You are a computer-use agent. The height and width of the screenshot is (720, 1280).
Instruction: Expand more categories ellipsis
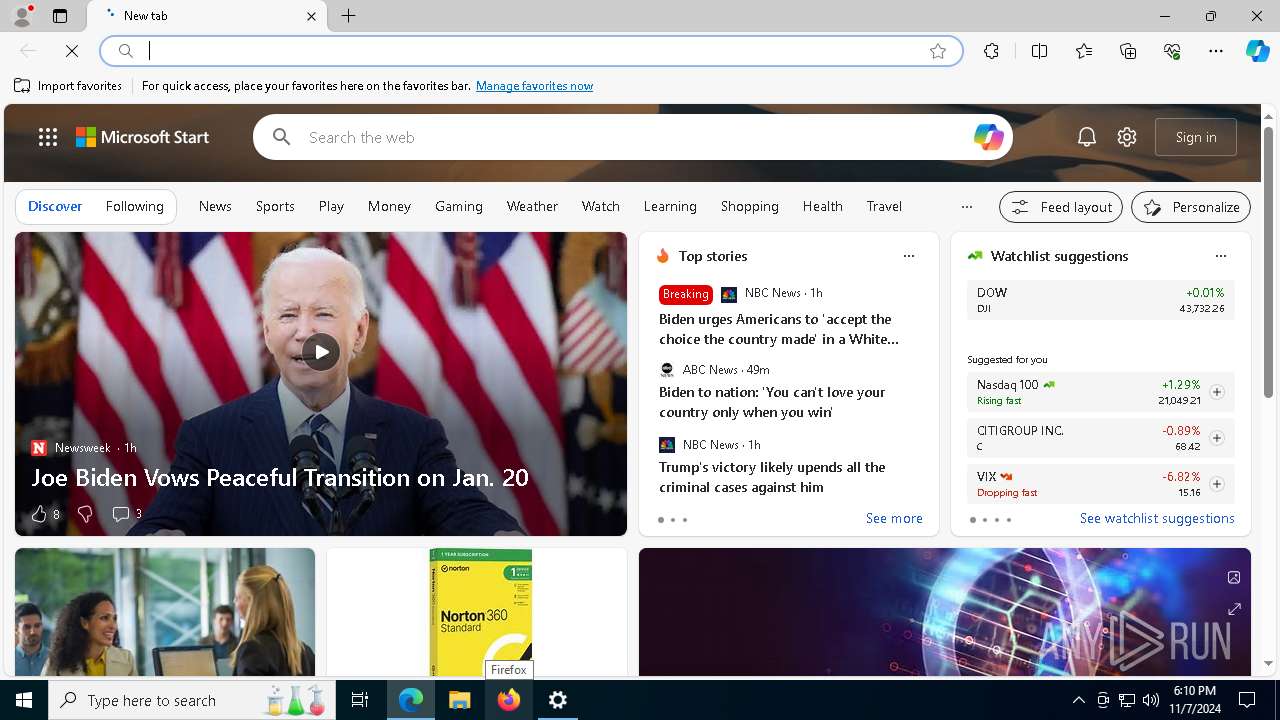coord(966,207)
